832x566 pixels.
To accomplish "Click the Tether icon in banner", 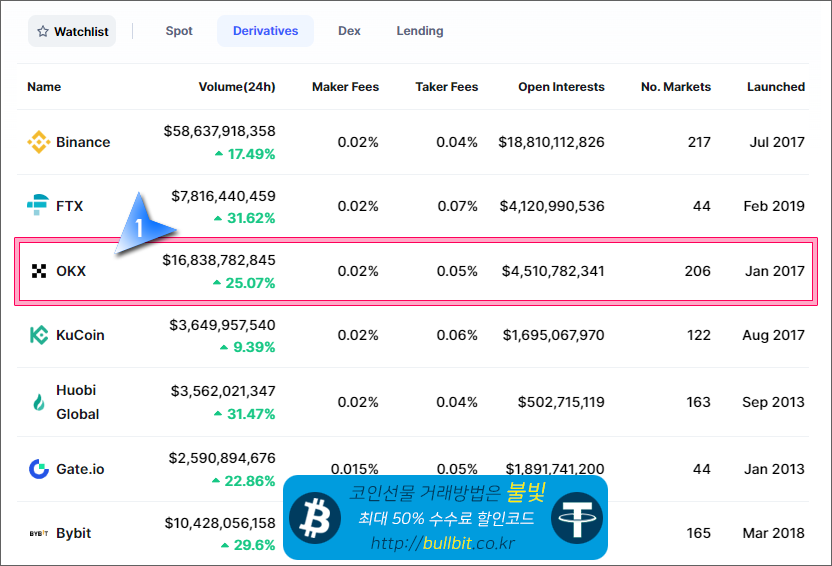I will 577,518.
